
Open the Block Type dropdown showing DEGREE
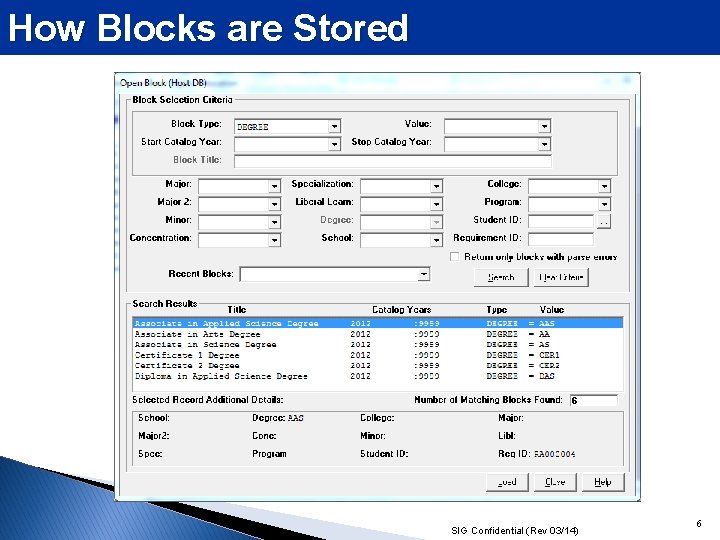[x=334, y=126]
